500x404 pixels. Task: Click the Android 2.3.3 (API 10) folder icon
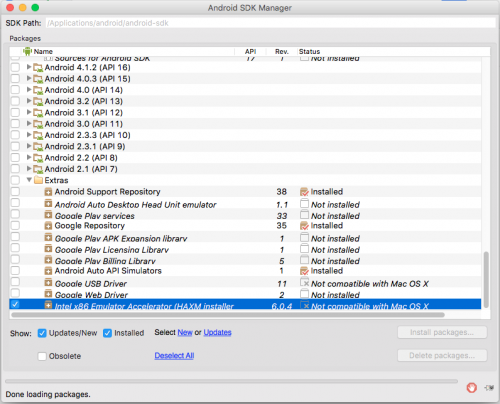[x=38, y=135]
